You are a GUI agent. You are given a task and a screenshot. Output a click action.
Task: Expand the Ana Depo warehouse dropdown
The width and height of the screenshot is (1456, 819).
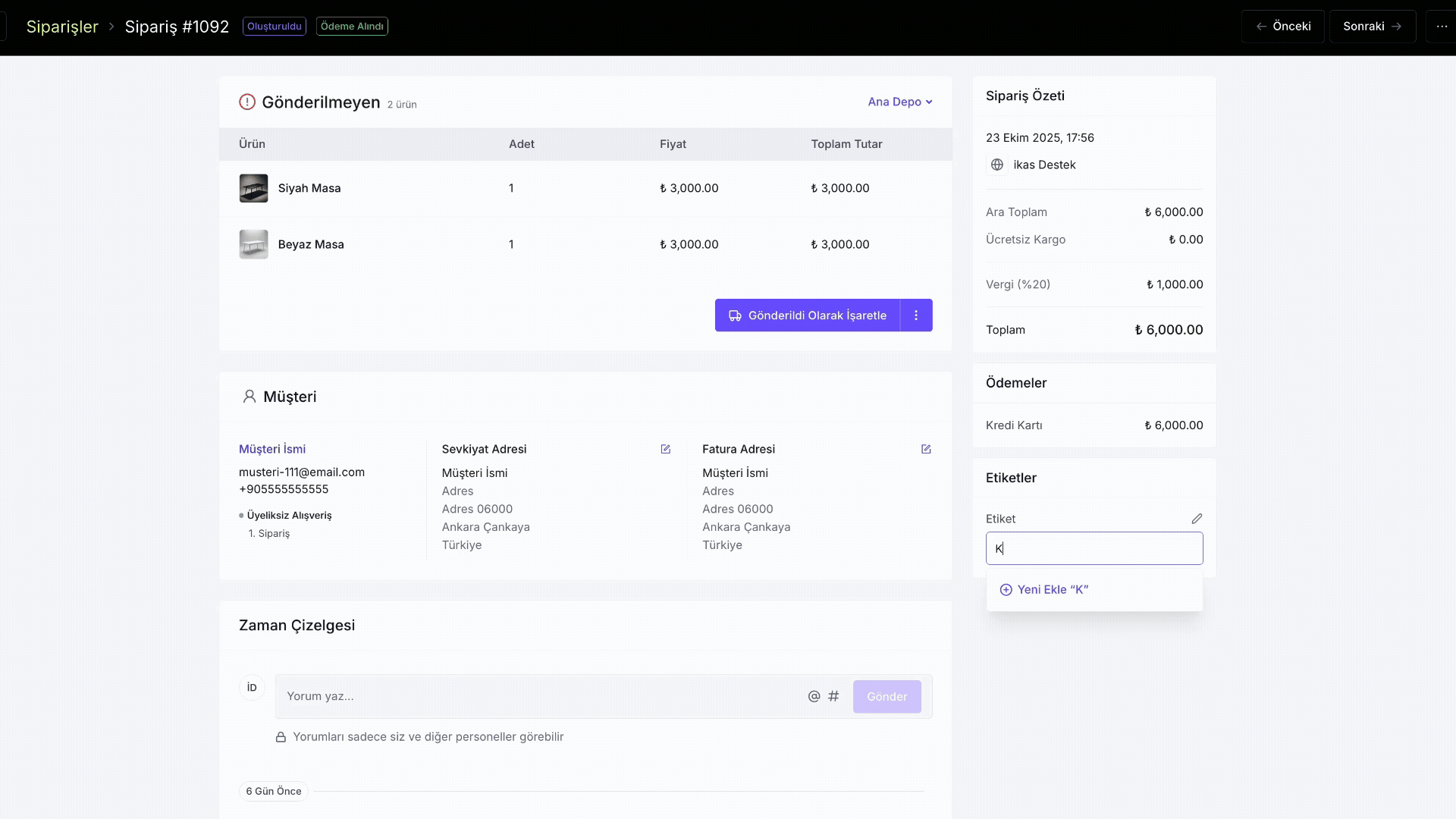pyautogui.click(x=900, y=102)
